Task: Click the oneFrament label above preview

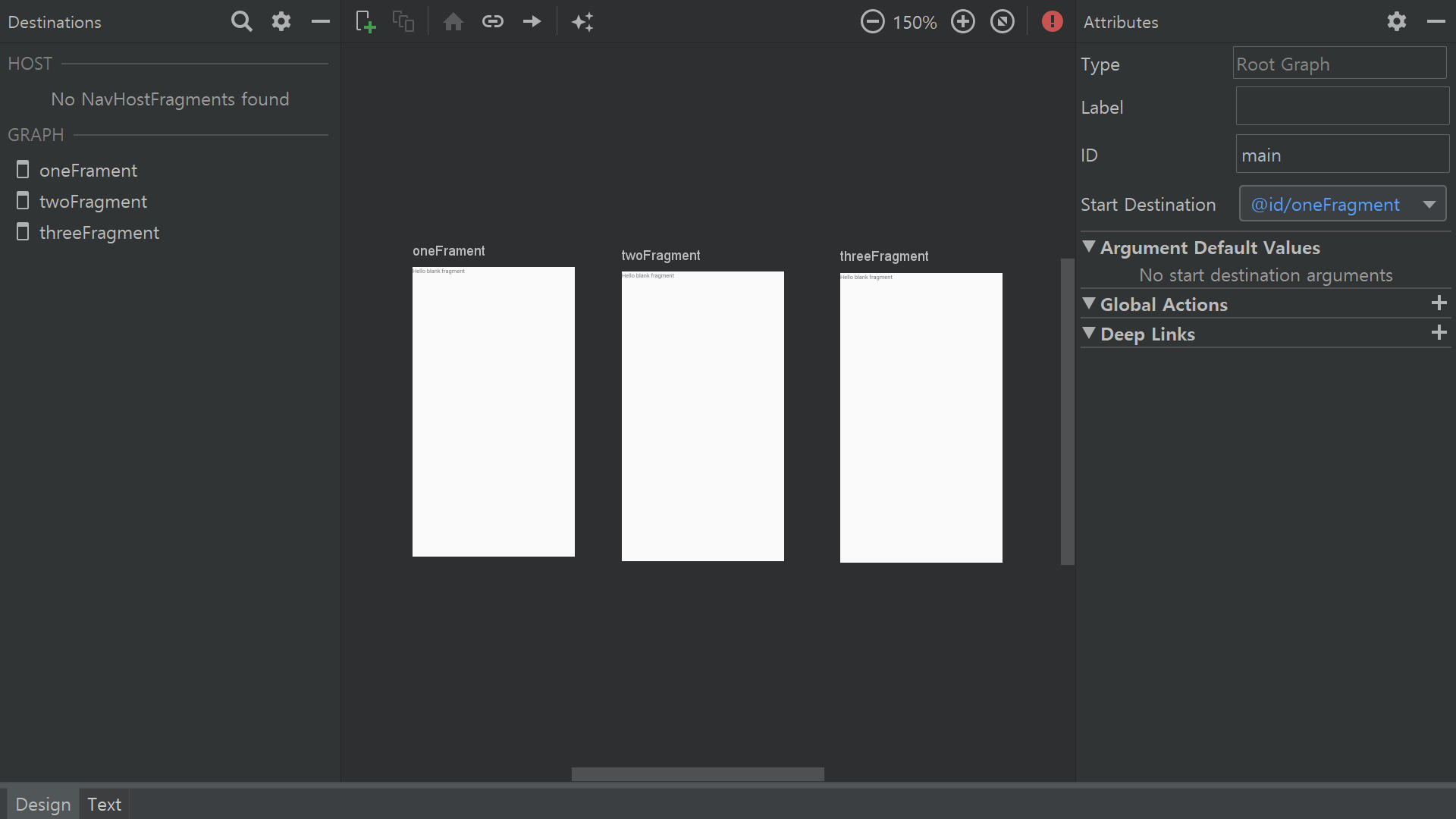Action: 448,251
